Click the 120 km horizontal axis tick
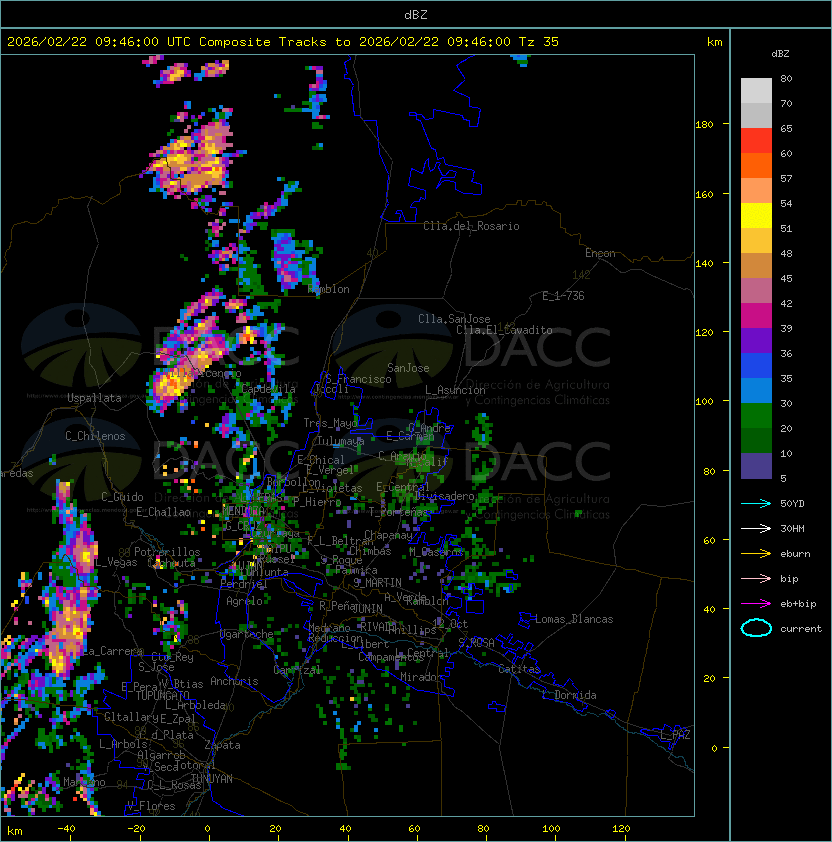 click(622, 829)
